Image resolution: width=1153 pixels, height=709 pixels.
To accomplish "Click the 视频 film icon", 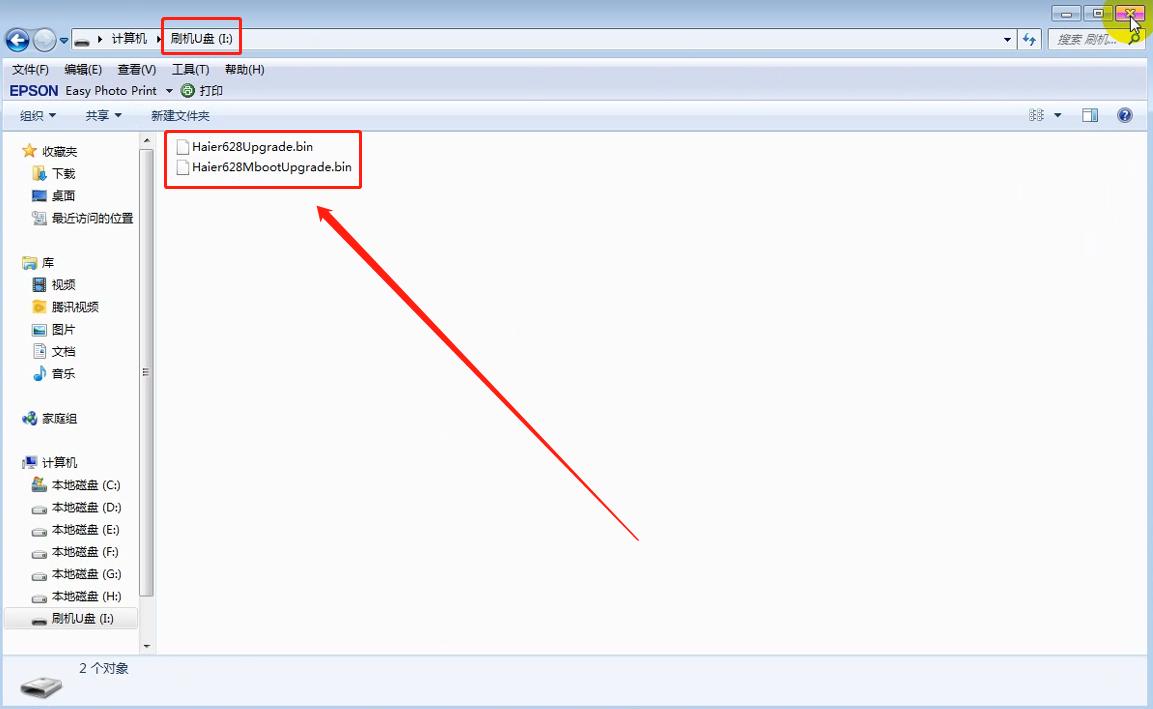I will [39, 285].
